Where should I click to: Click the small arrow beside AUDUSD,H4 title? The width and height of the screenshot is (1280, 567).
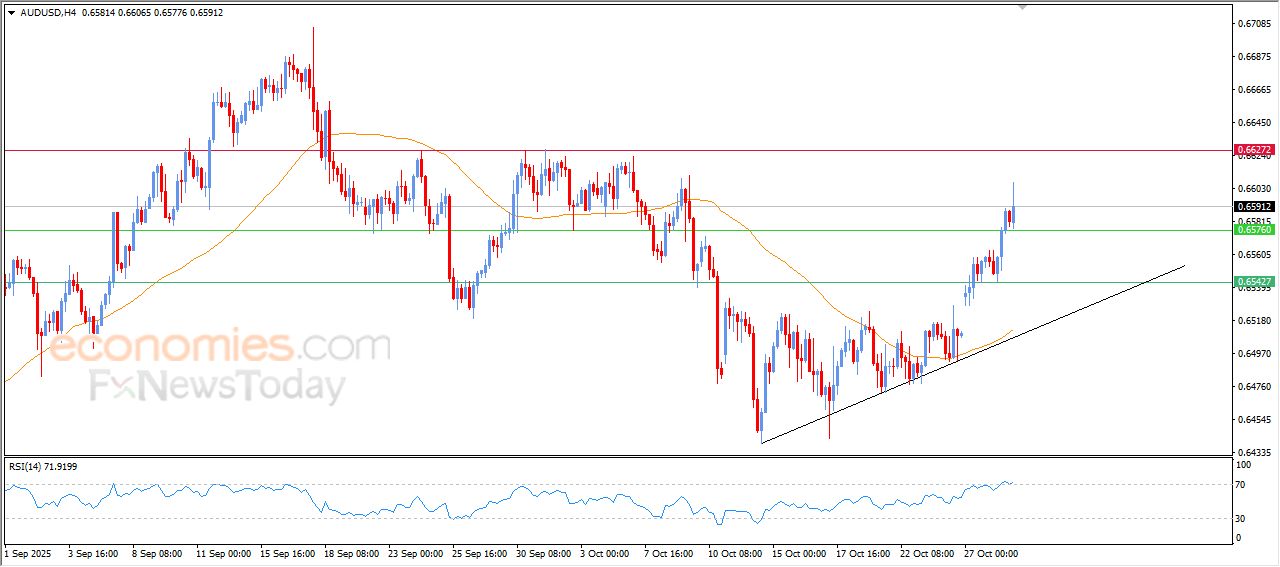coord(11,13)
